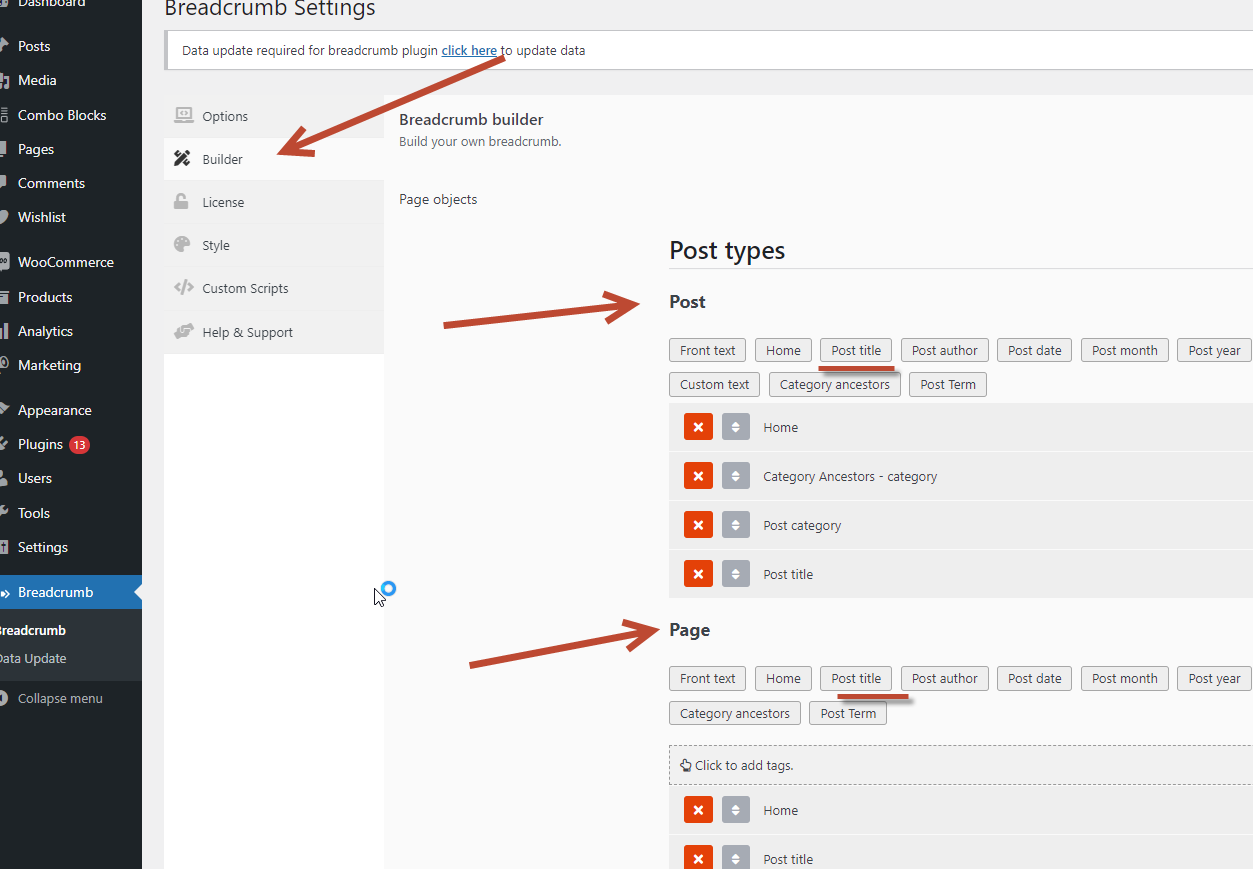
Task: Add Post year tag in Page section
Action: click(x=1214, y=678)
